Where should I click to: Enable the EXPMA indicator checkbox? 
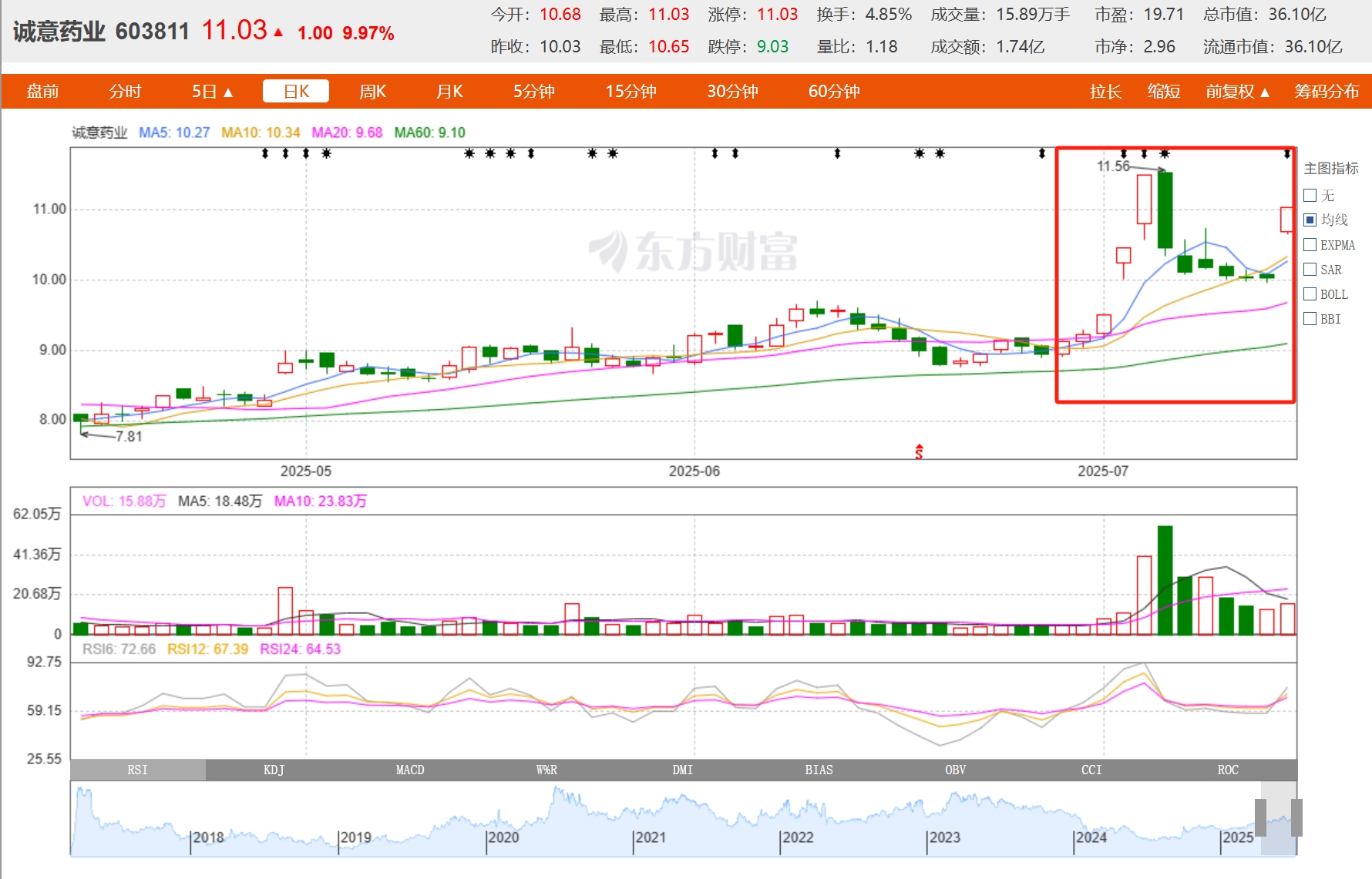click(1310, 245)
